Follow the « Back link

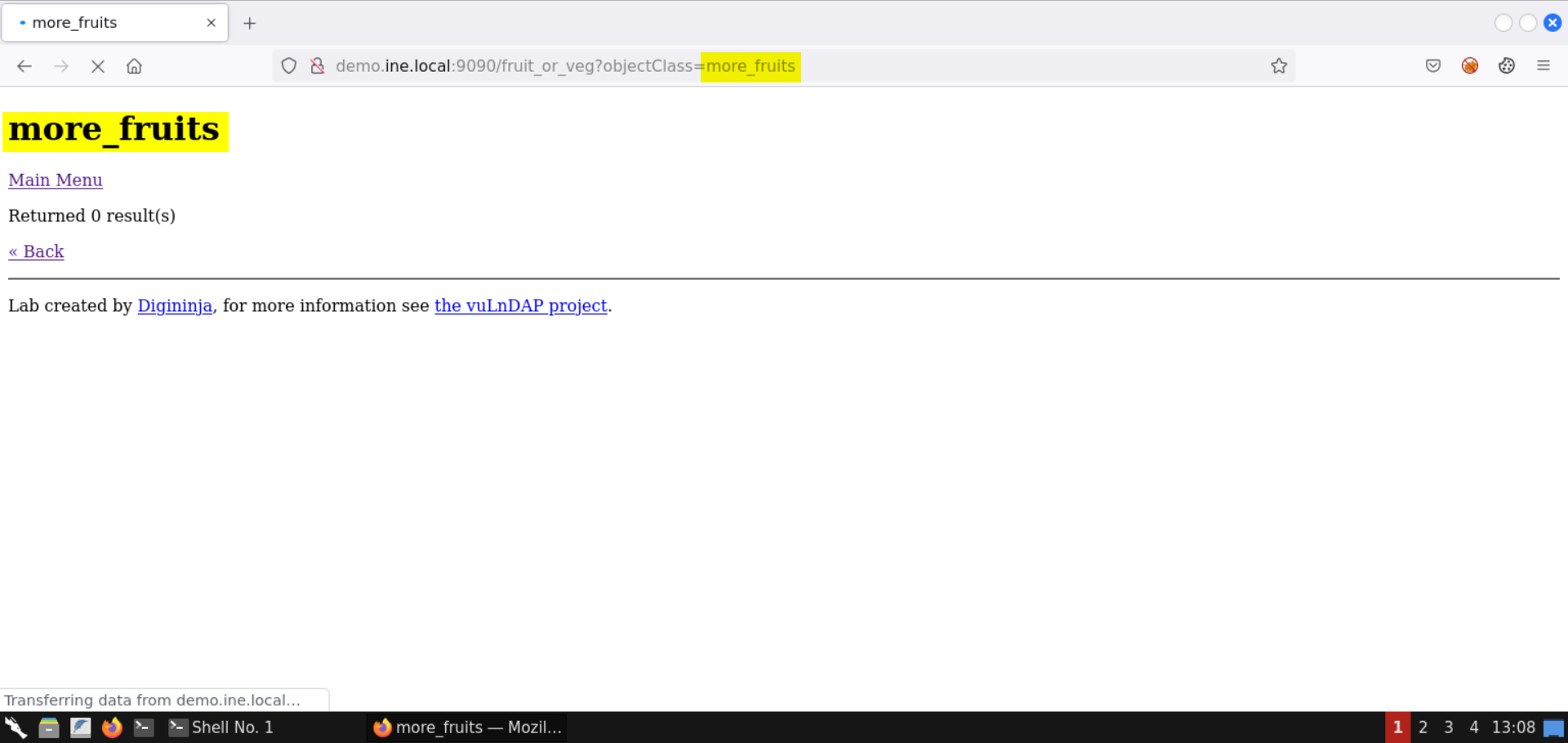pyautogui.click(x=36, y=251)
